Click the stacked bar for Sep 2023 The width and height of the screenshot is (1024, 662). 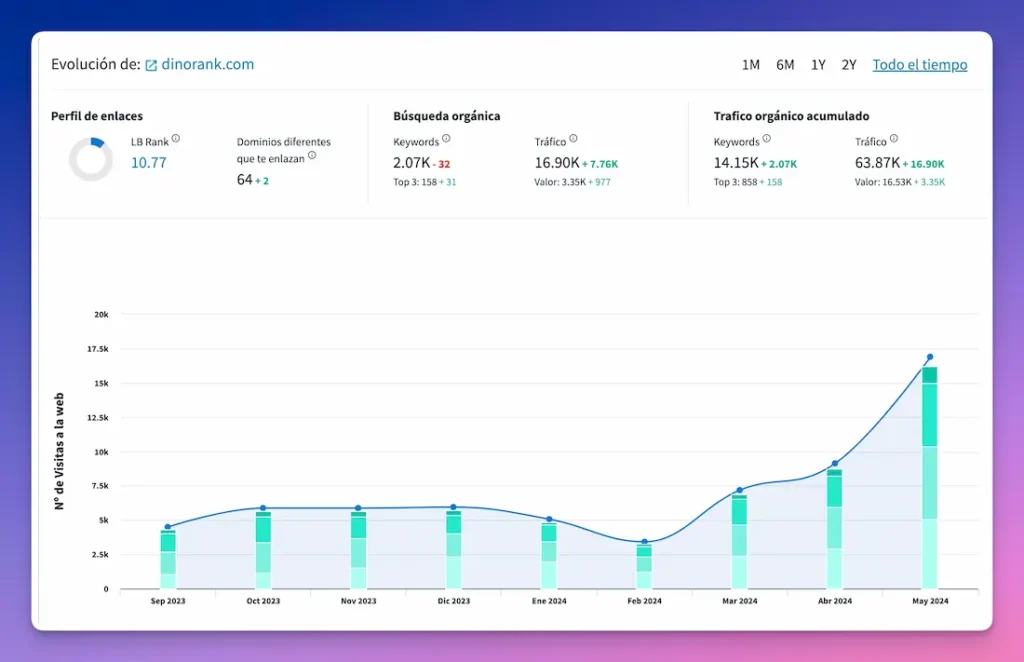(168, 559)
